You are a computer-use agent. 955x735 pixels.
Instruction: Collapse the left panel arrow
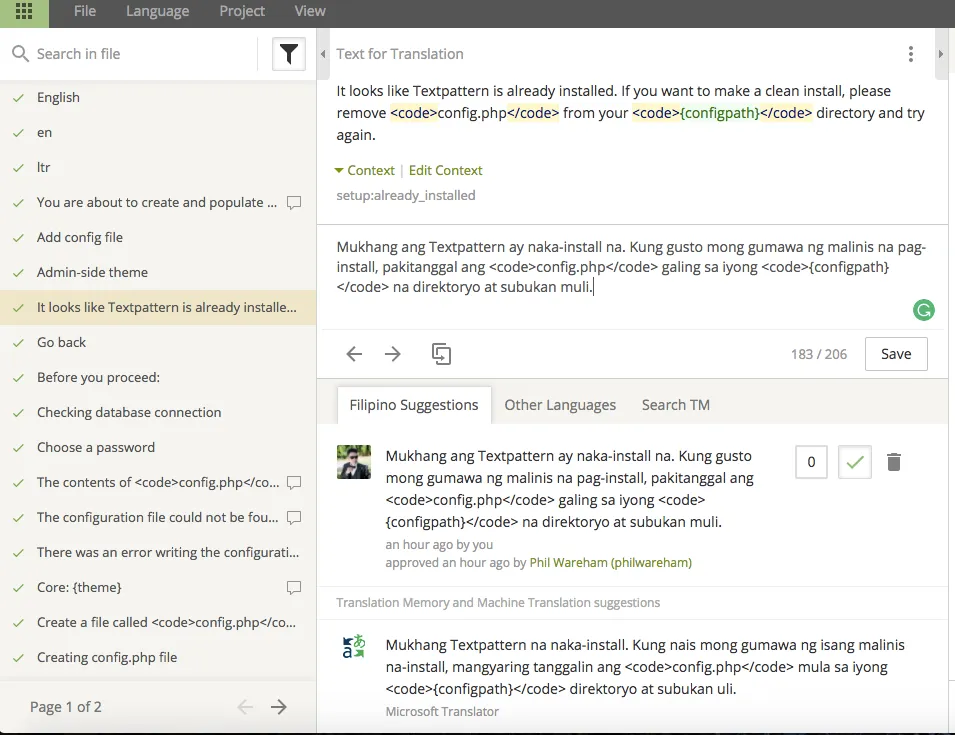coord(323,54)
